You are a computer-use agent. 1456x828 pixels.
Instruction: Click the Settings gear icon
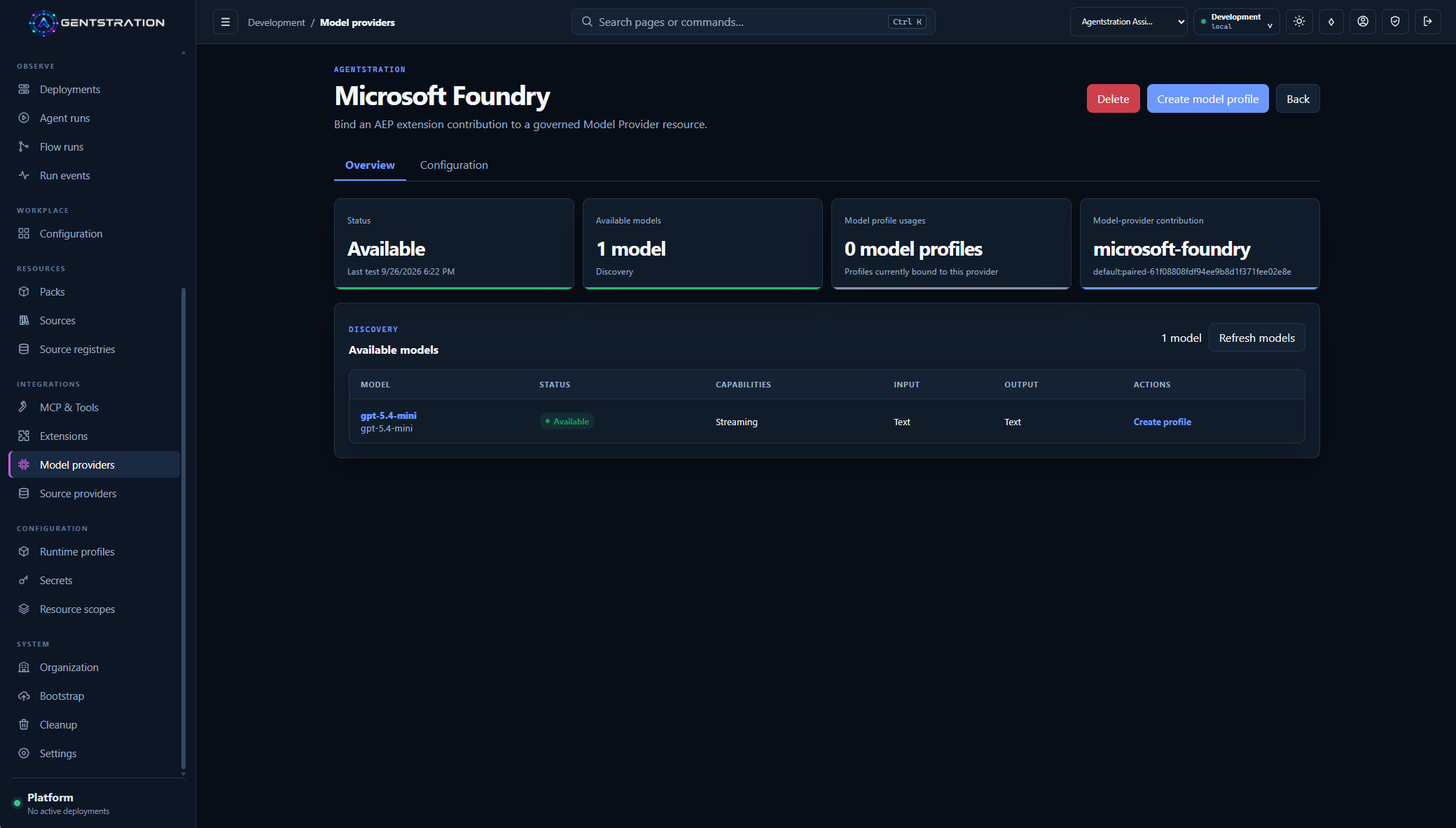[24, 754]
